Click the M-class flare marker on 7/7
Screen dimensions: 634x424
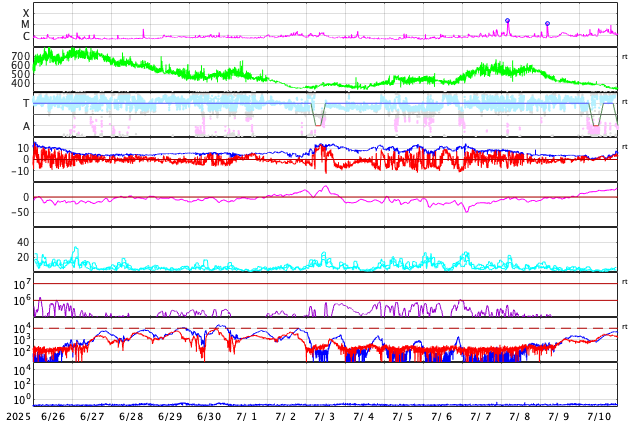[x=507, y=21]
